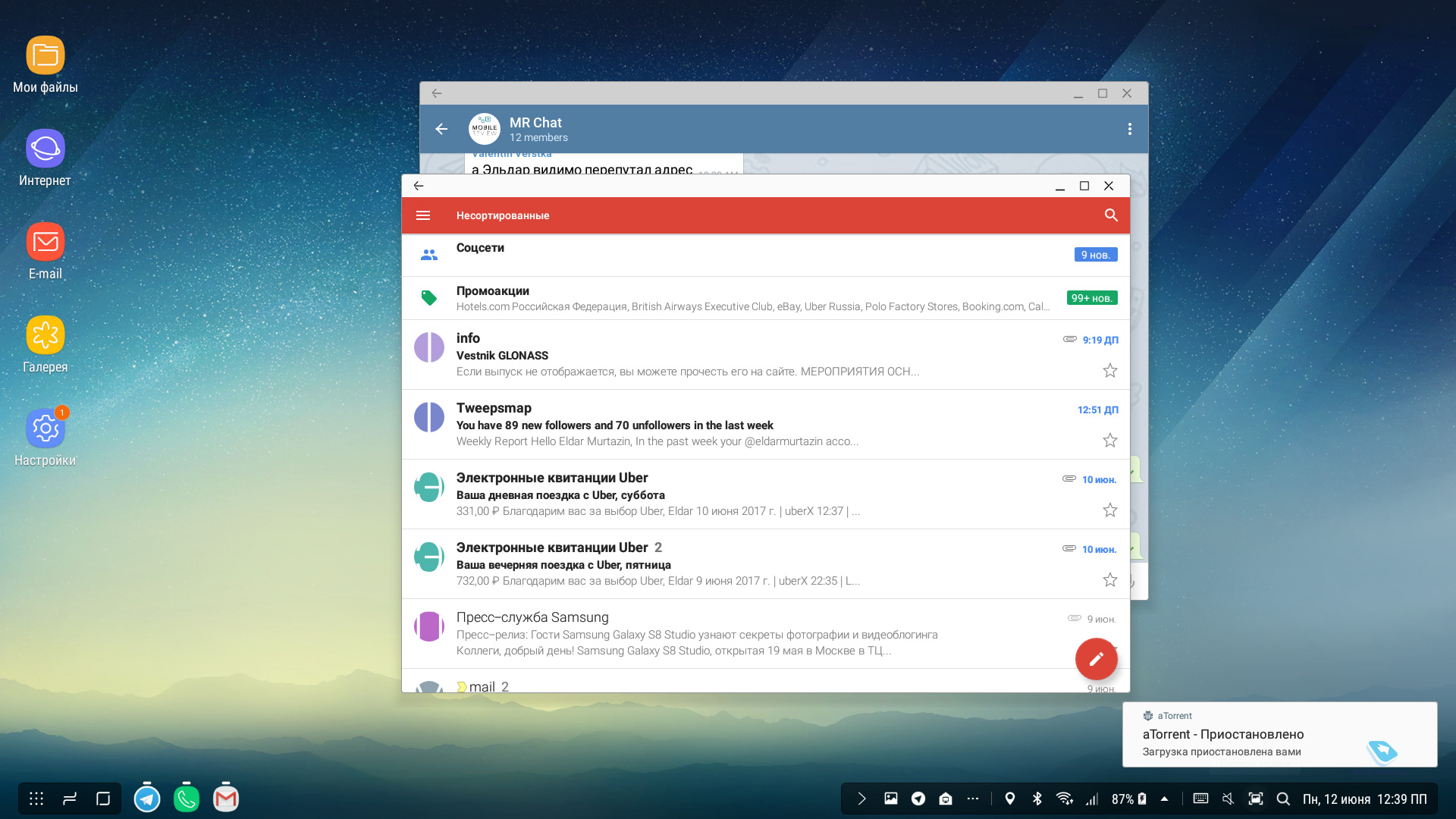Image resolution: width=1456 pixels, height=819 pixels.
Task: Open Мои файлы desktop icon
Action: [x=45, y=65]
